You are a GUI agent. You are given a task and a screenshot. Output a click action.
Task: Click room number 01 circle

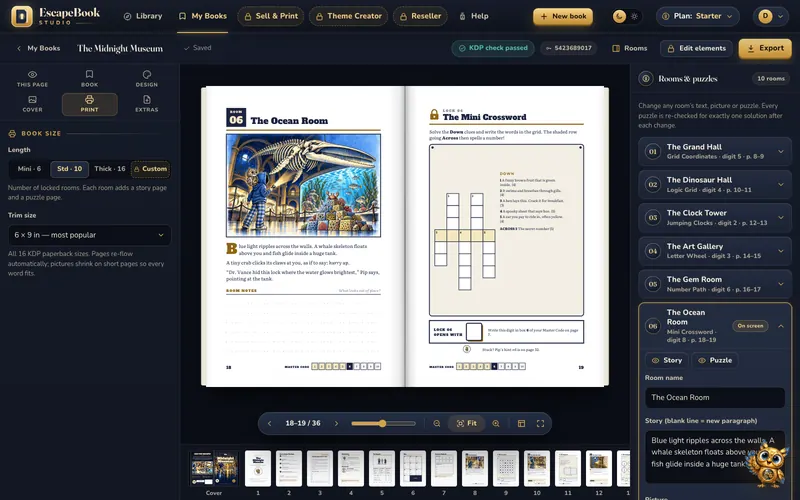point(653,152)
